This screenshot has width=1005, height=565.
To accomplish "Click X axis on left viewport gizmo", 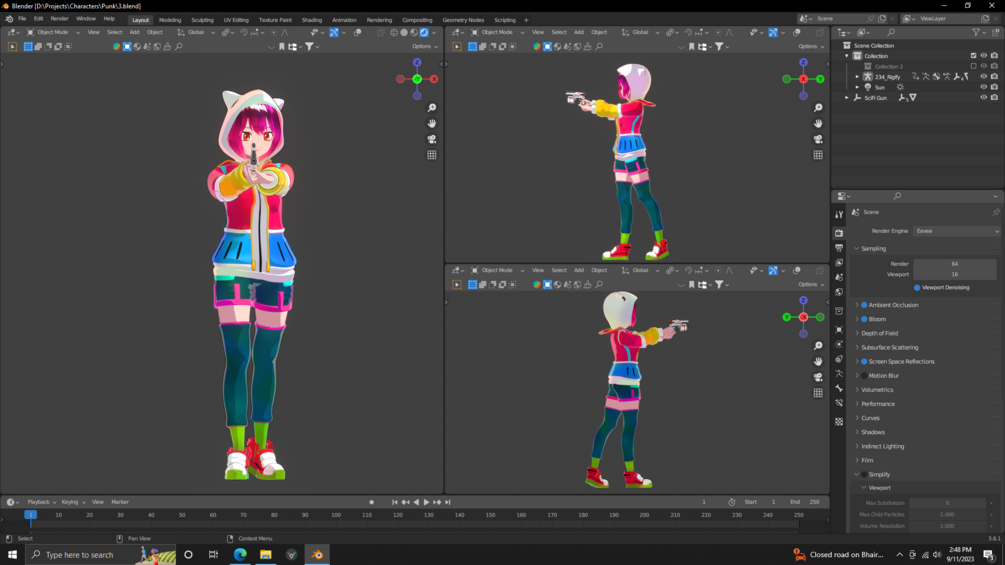I will [x=434, y=79].
